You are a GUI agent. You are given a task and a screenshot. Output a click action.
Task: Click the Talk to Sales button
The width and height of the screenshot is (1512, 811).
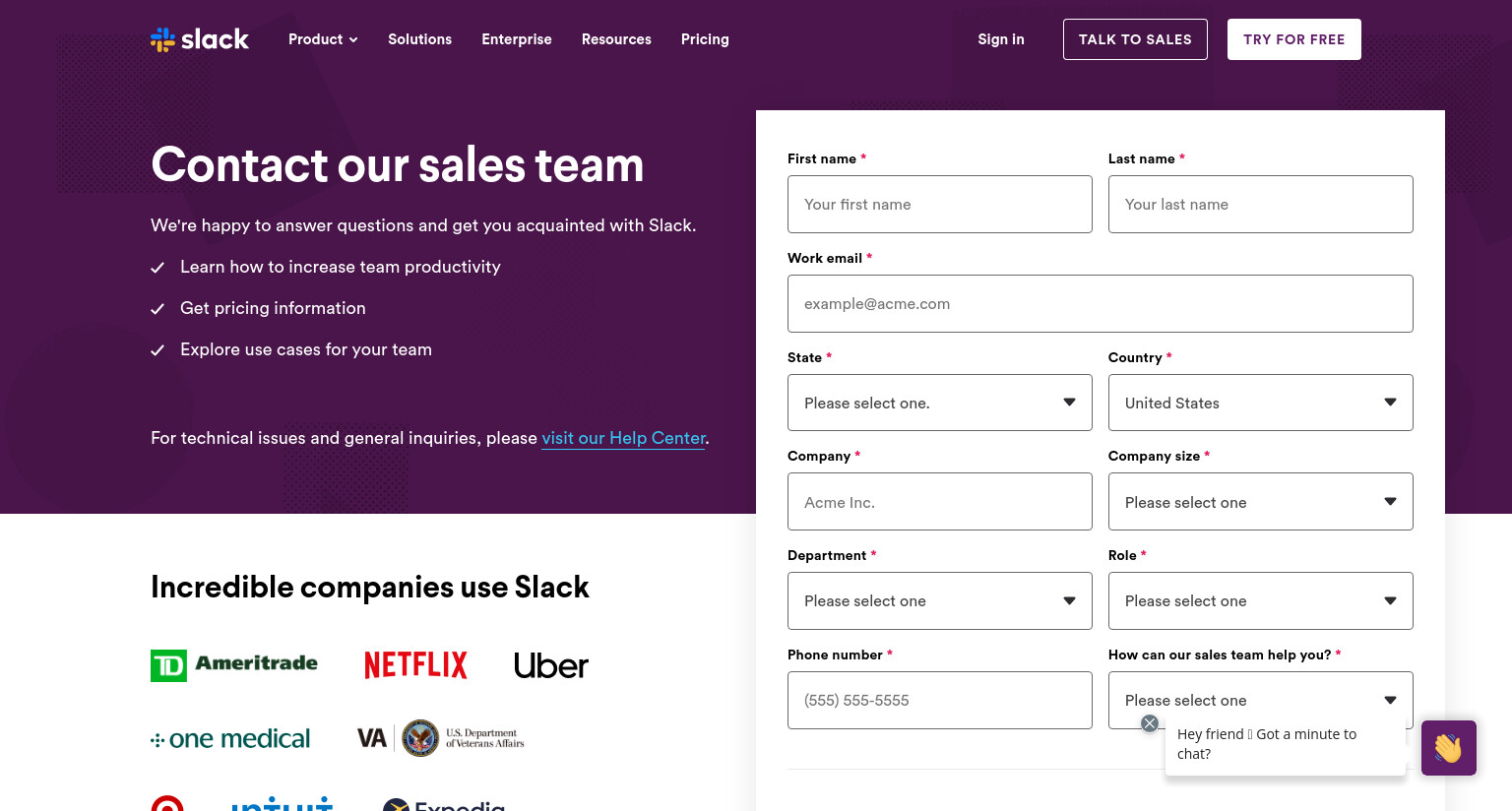pos(1135,39)
